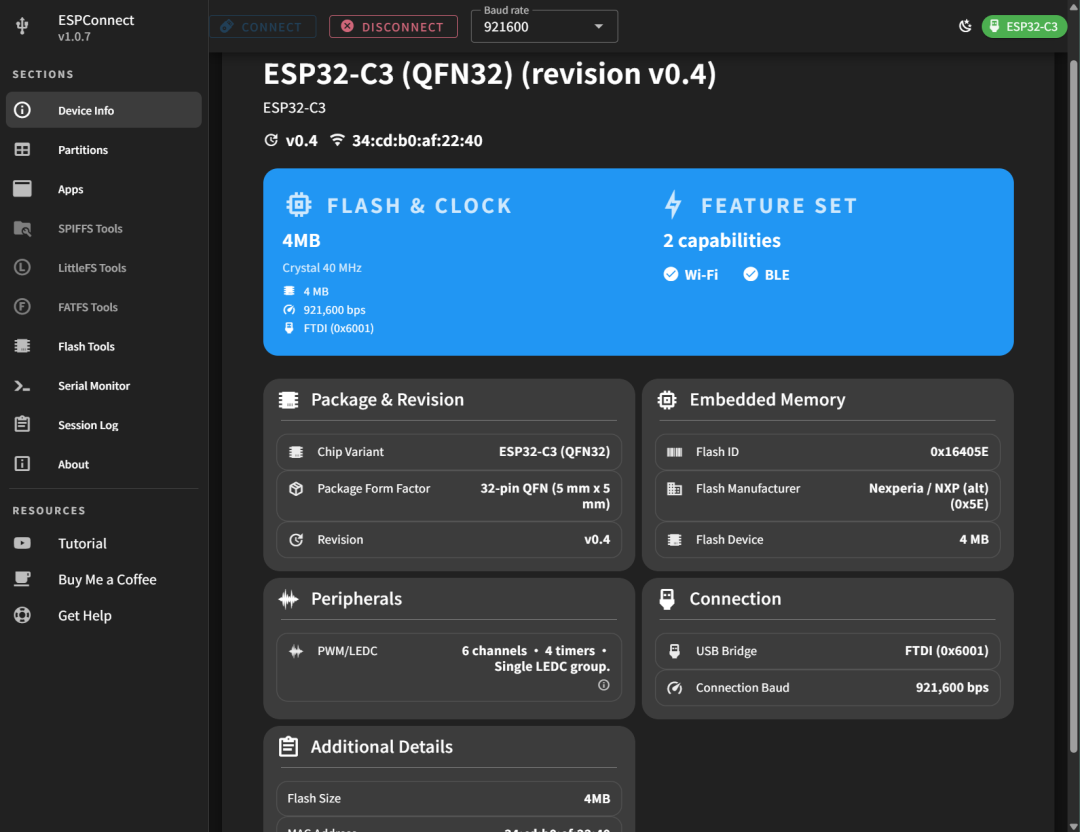Click the Serial Monitor terminal icon

(x=23, y=386)
